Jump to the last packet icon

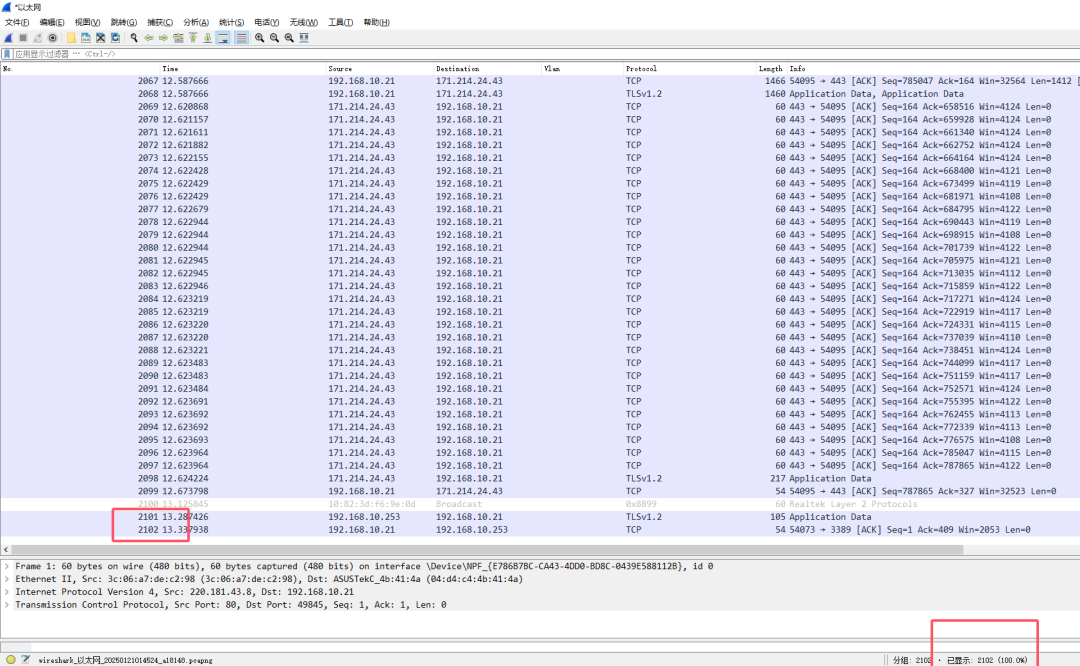tap(207, 38)
